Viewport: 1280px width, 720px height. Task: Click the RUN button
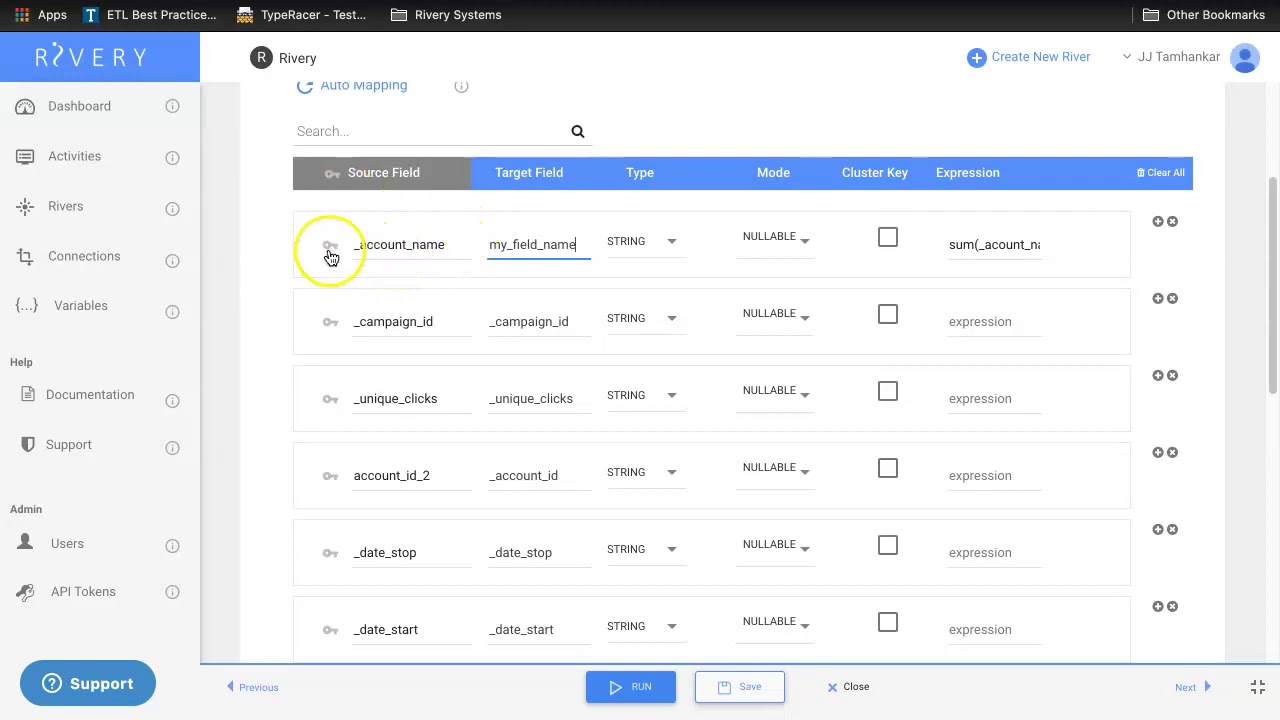coord(631,687)
